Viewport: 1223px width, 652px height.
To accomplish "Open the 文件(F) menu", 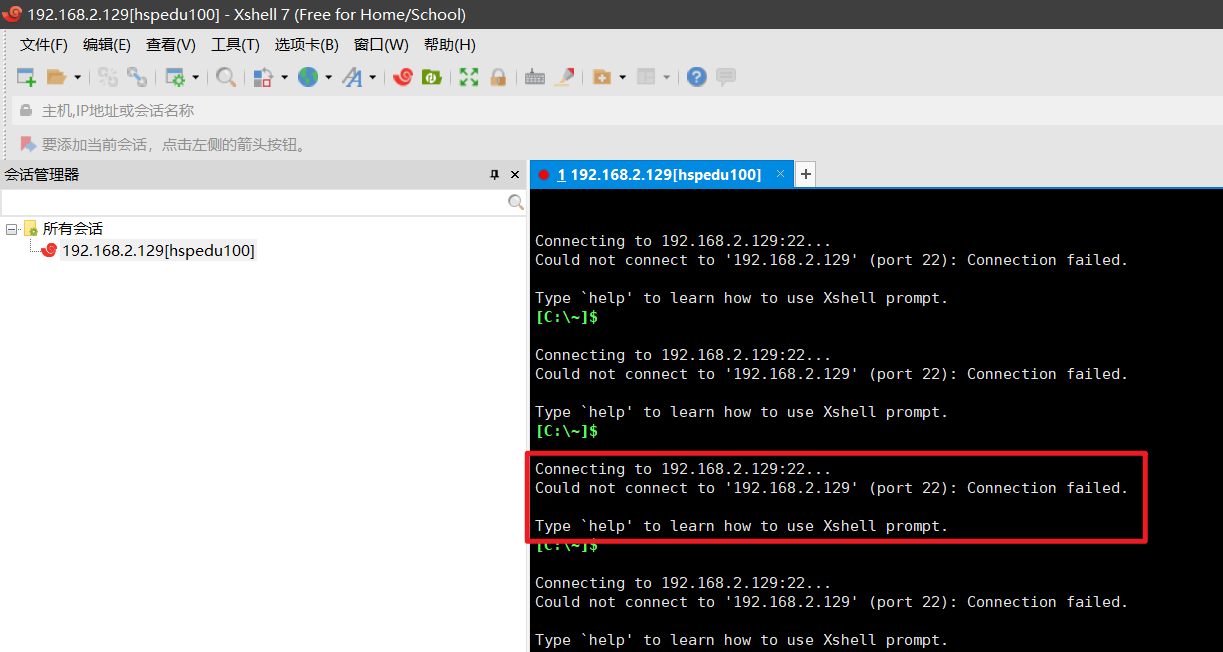I will (x=44, y=45).
